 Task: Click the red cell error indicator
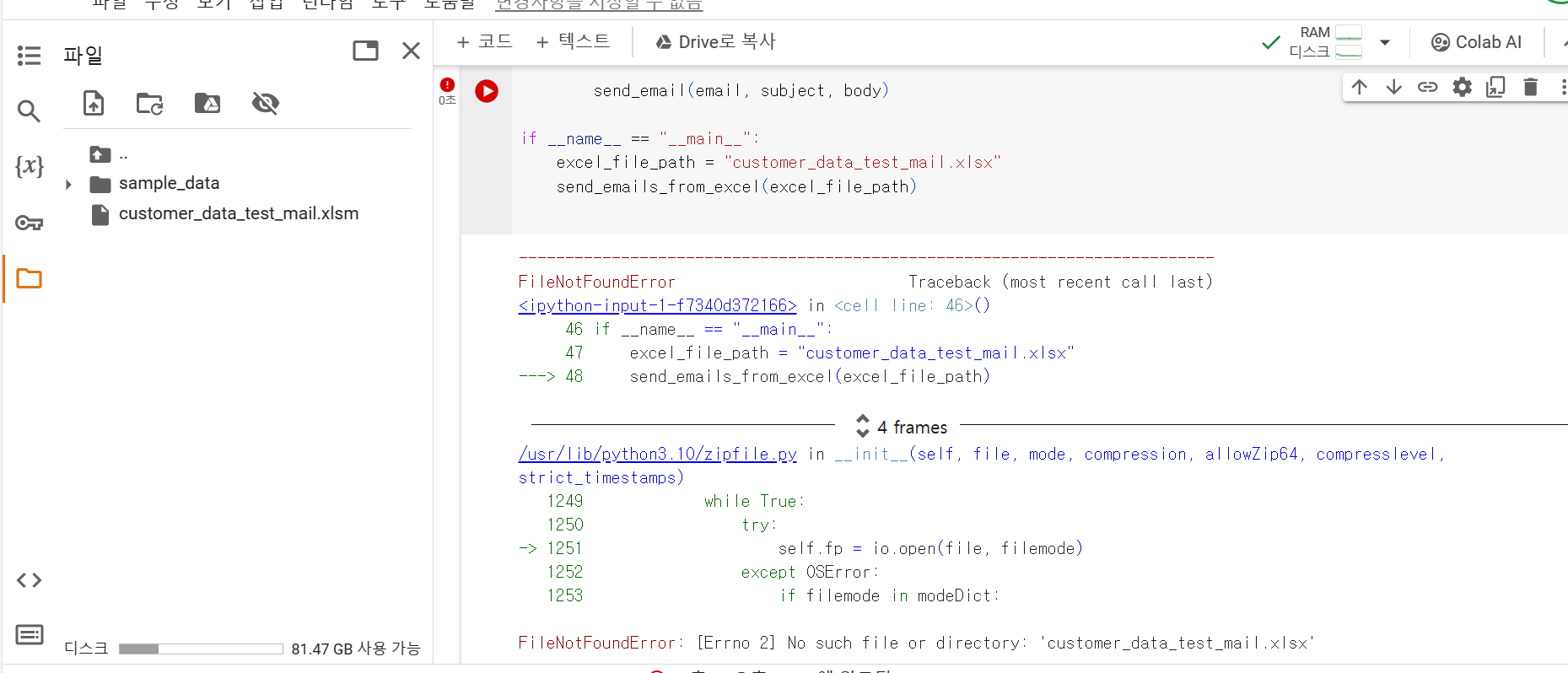tap(447, 84)
